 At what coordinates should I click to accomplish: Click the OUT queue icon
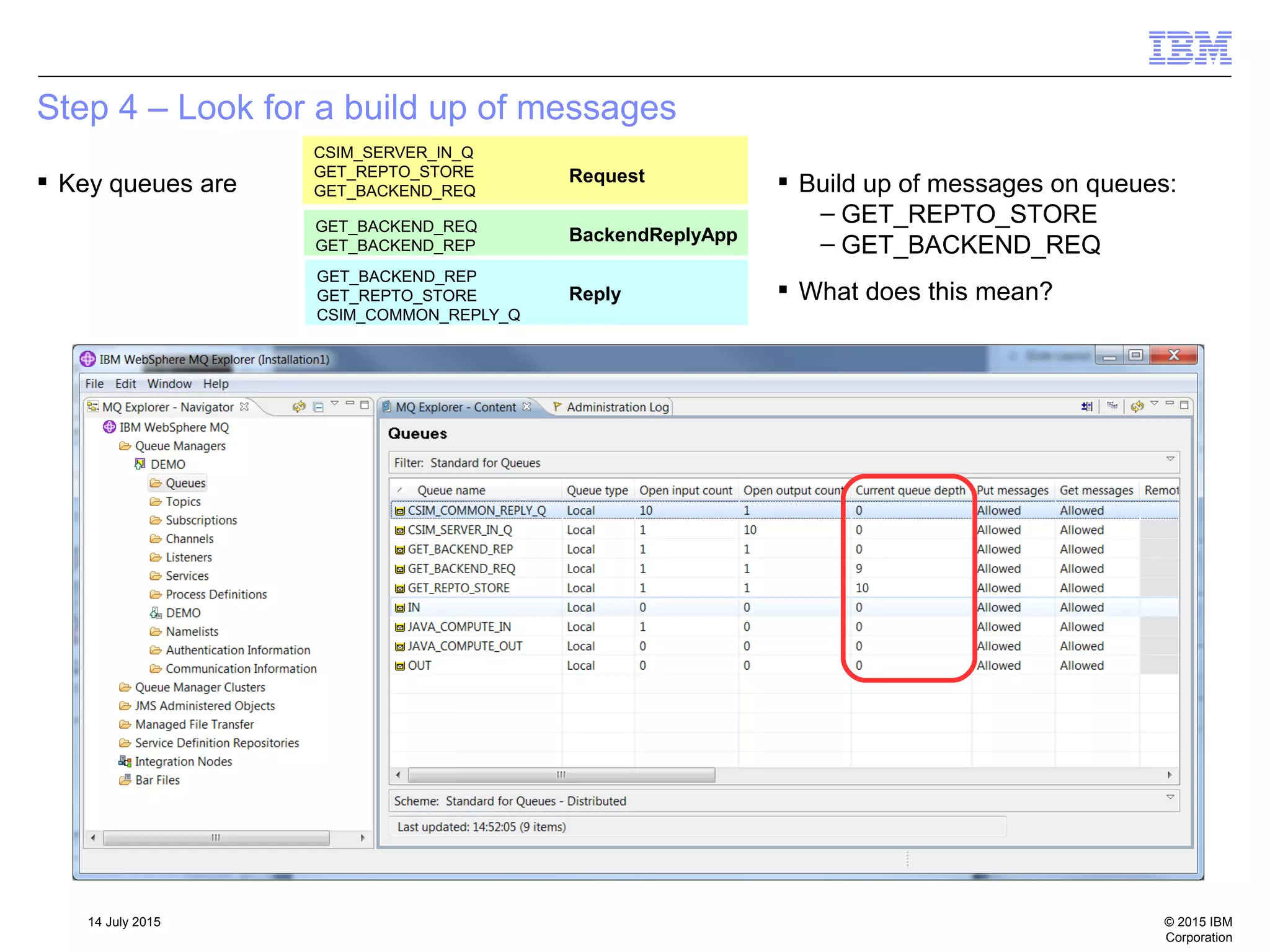pos(400,666)
